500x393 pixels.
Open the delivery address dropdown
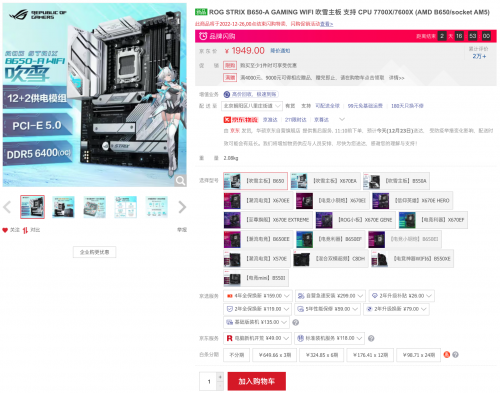(x=252, y=106)
